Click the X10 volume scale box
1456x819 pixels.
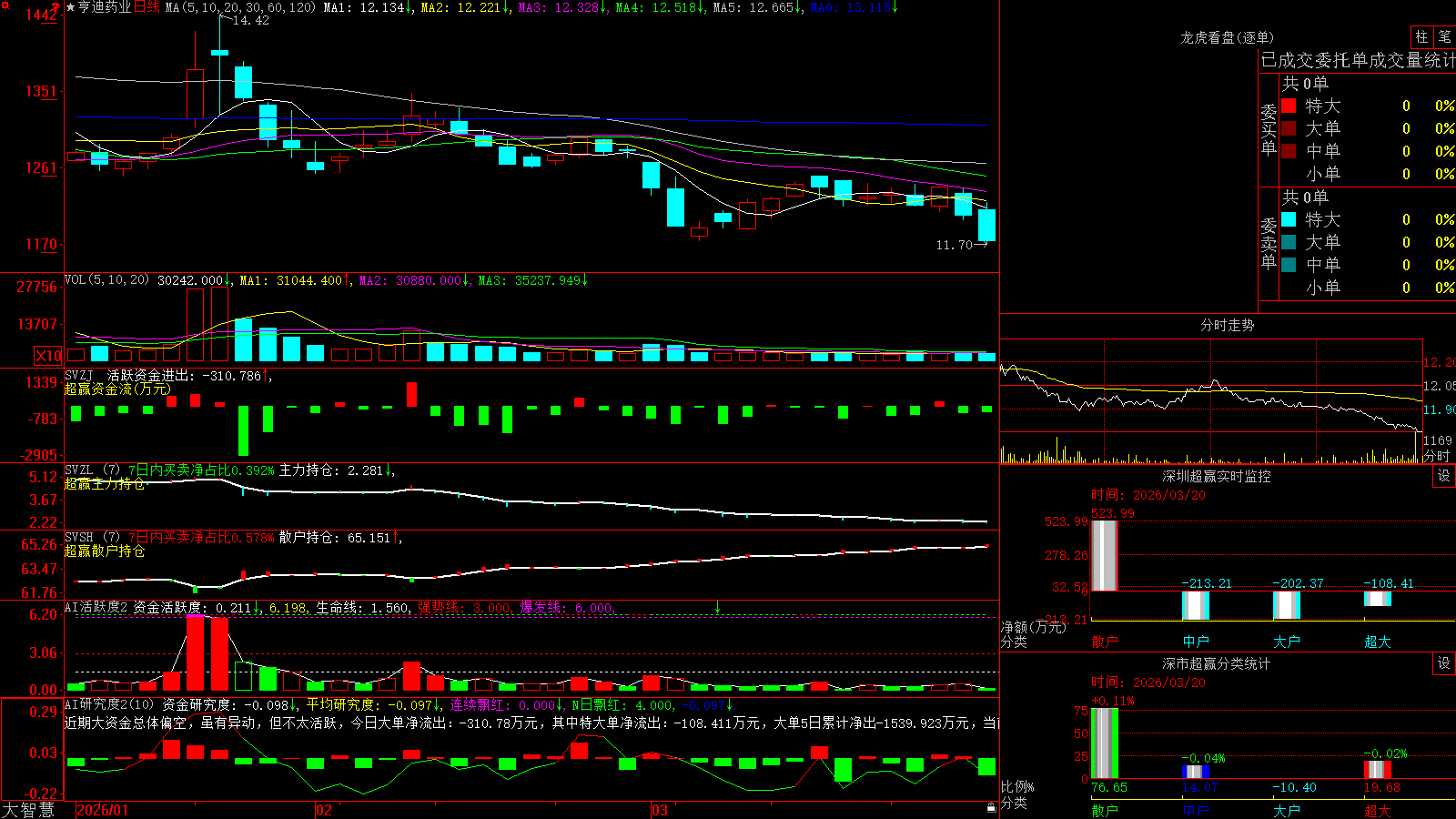[x=48, y=356]
